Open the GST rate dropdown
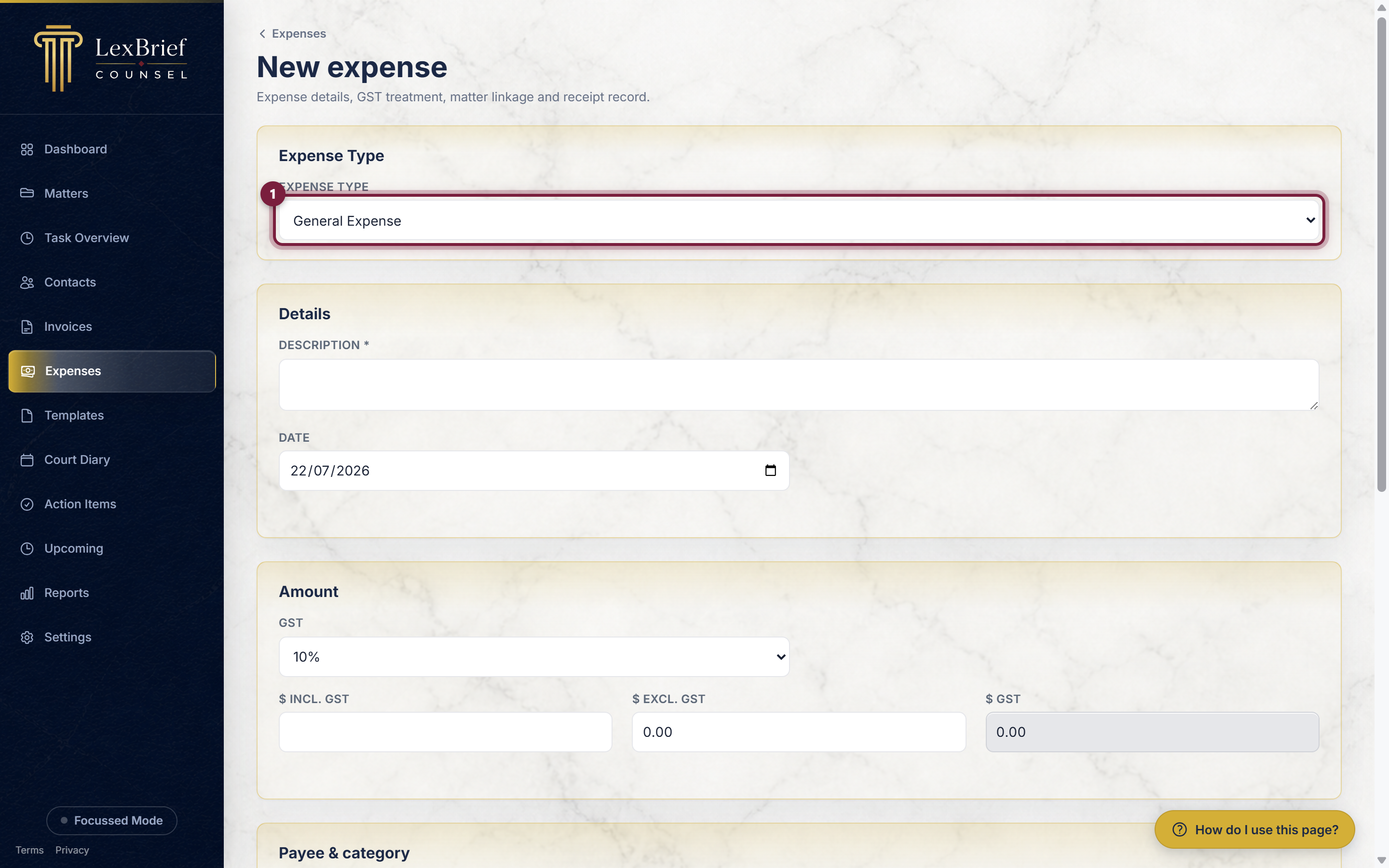Image resolution: width=1389 pixels, height=868 pixels. click(x=534, y=657)
